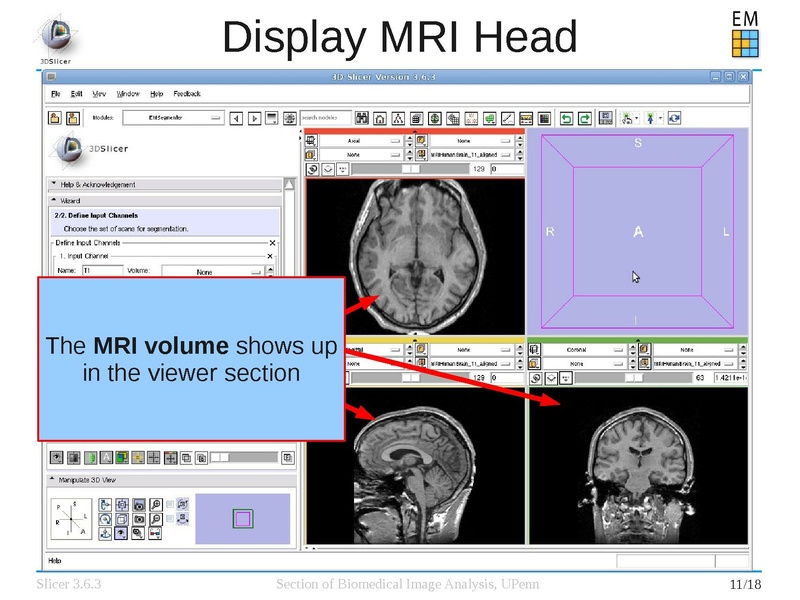This screenshot has height=600, width=800.
Task: Open the Window menu
Action: [x=128, y=94]
